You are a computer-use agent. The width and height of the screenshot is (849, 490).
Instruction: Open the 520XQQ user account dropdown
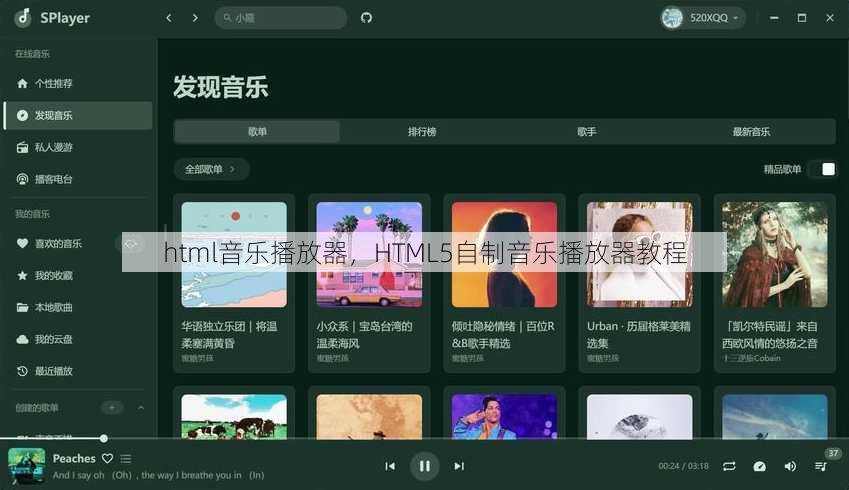tap(703, 18)
